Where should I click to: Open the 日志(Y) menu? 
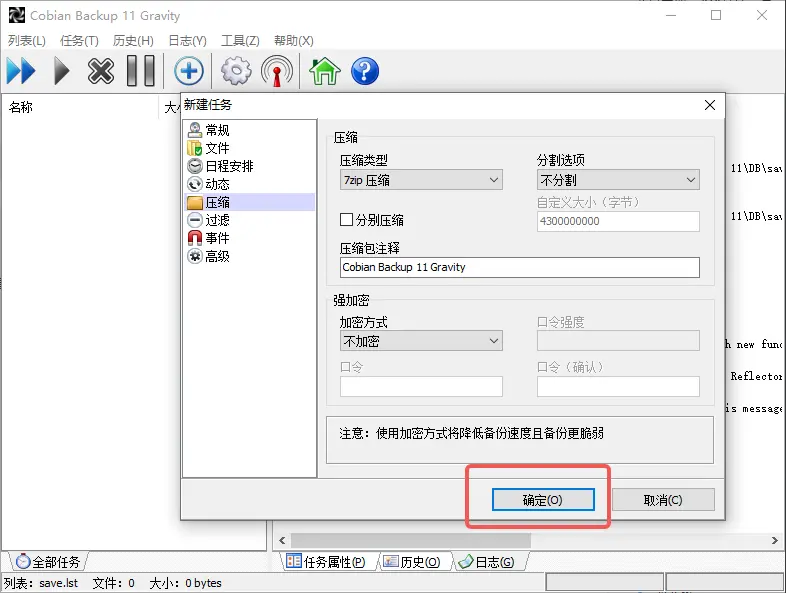click(x=187, y=41)
